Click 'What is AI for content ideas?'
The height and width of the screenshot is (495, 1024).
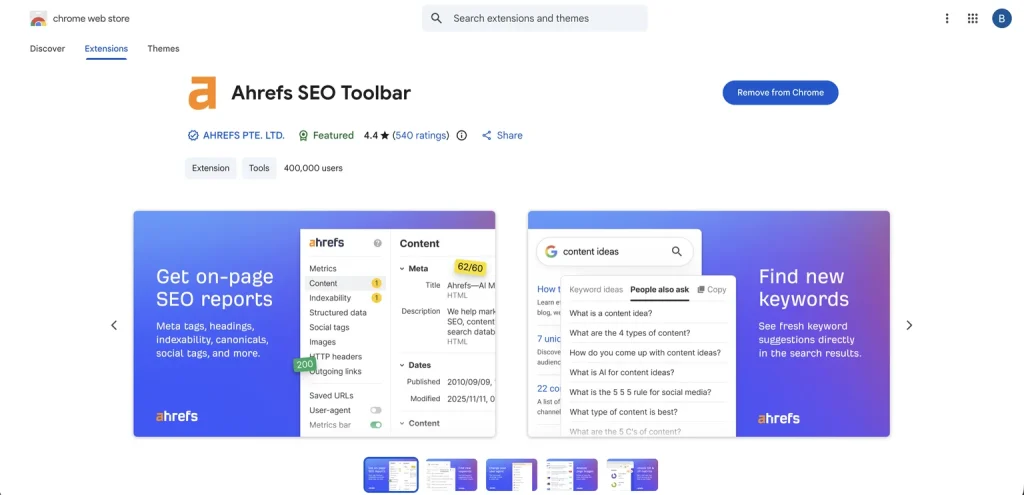622,372
